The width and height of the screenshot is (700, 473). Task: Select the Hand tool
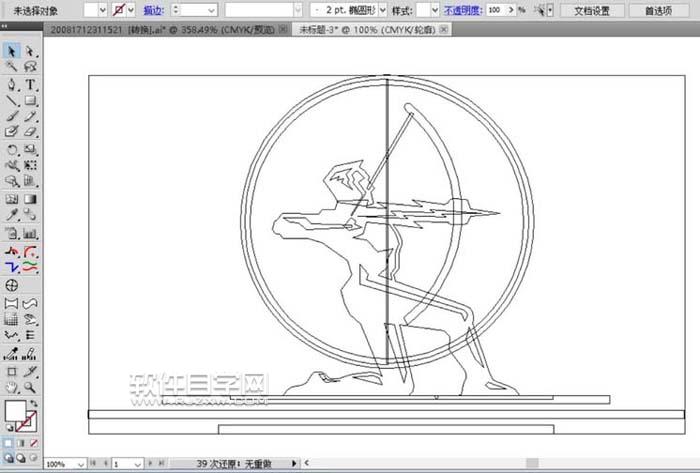tap(12, 387)
